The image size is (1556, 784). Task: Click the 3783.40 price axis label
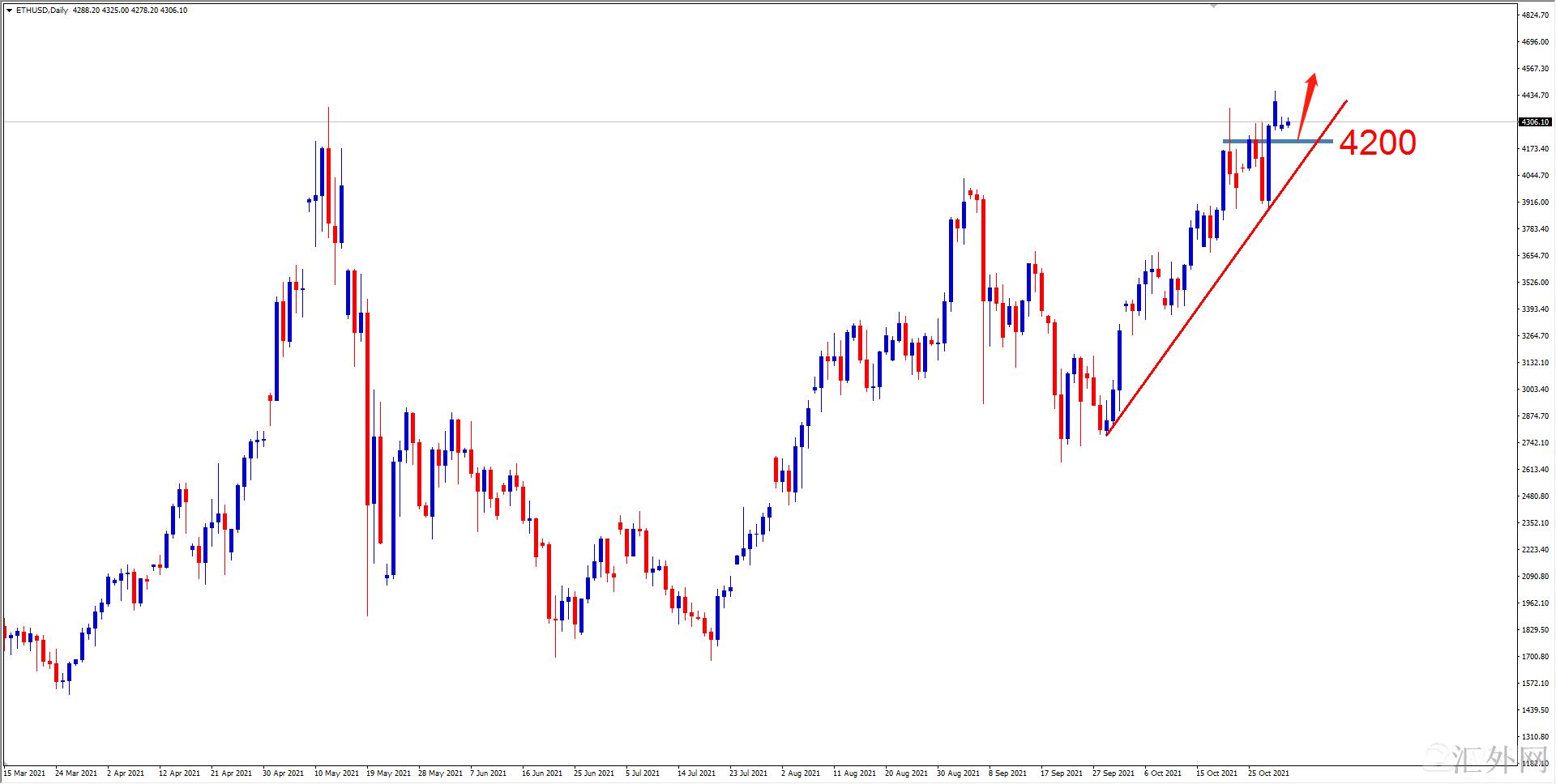[1535, 229]
